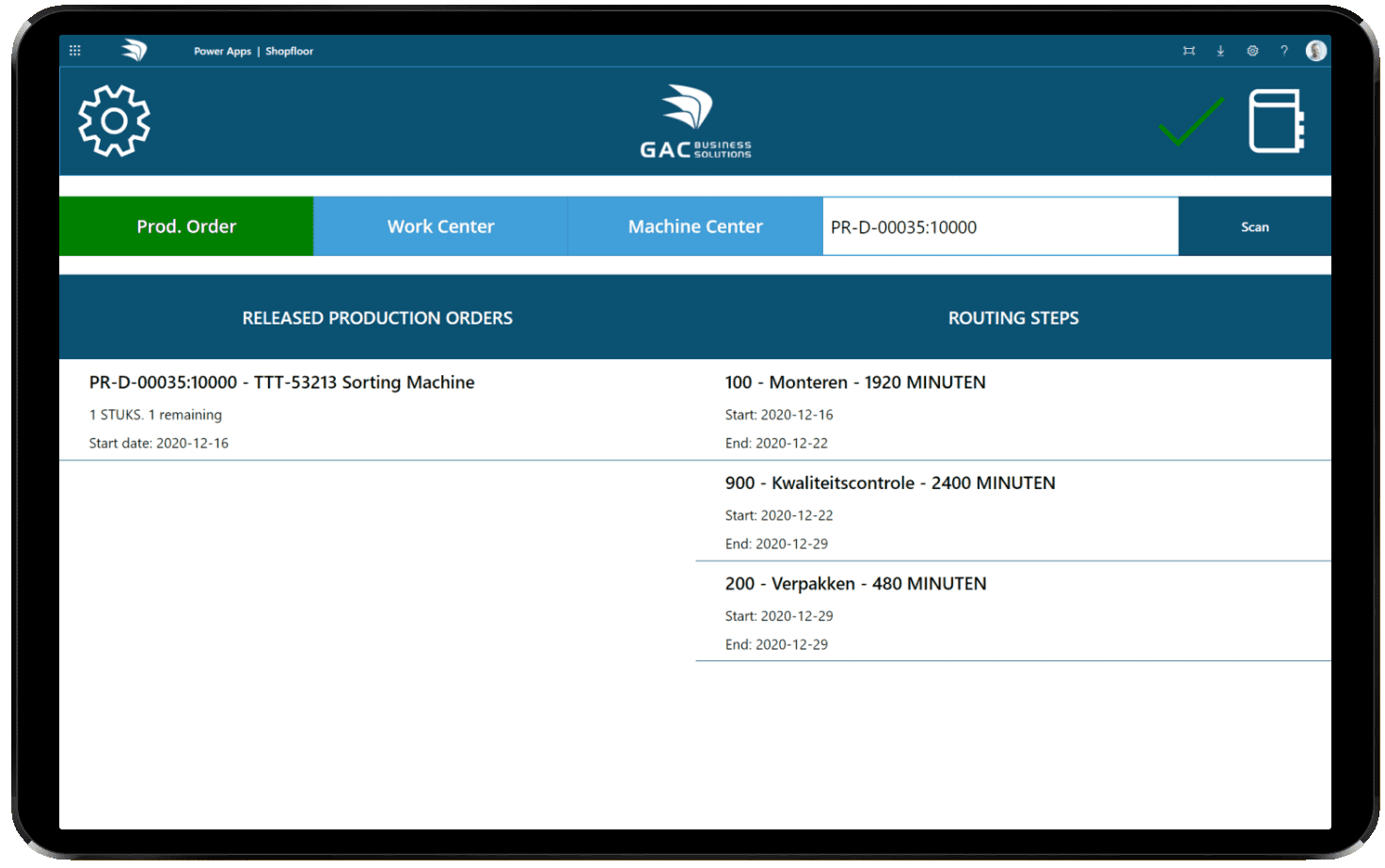Click the small GAC logo in top bar
The image size is (1385, 868).
tap(135, 51)
